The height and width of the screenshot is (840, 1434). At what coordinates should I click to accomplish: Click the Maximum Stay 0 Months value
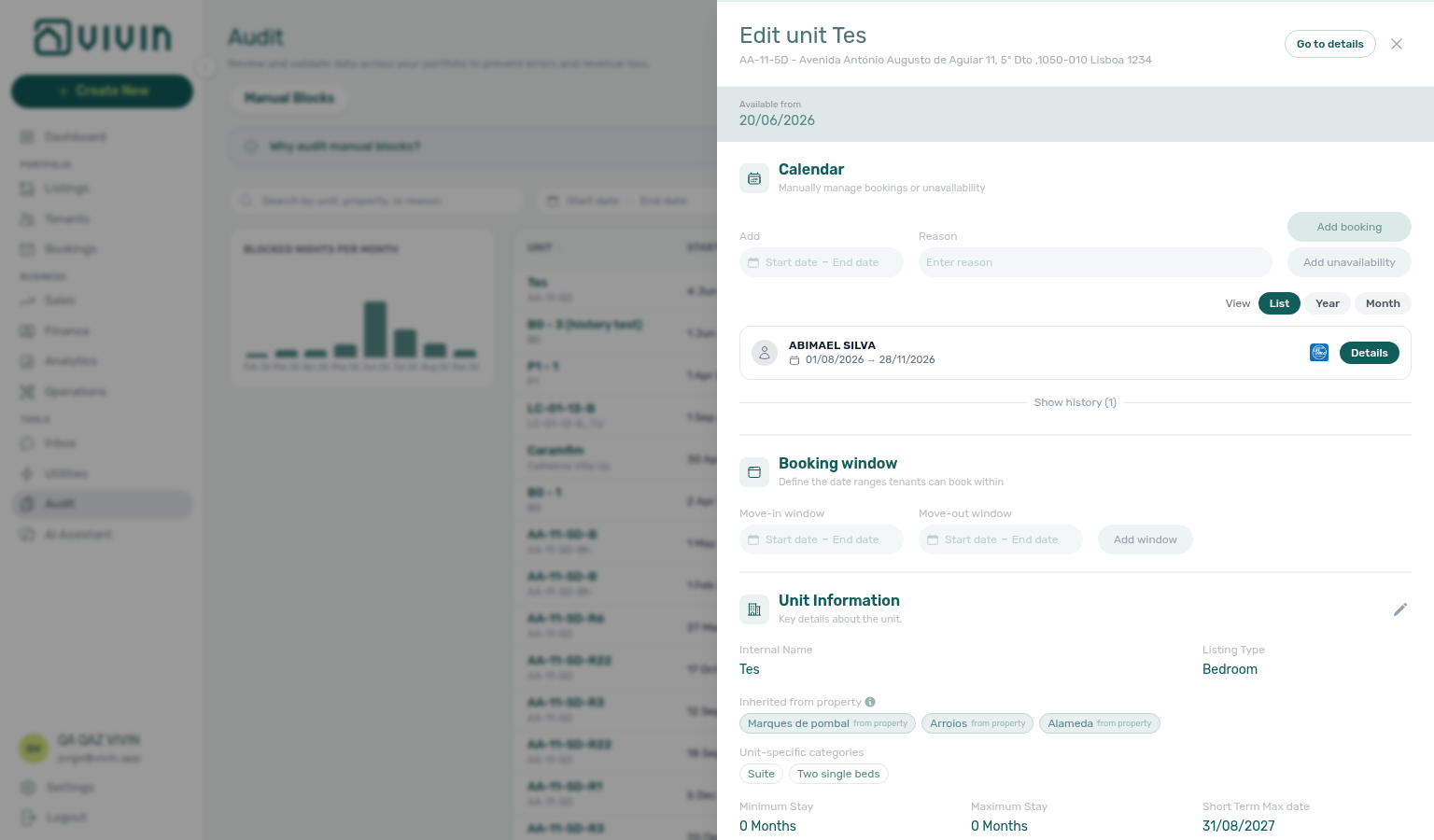[x=999, y=826]
